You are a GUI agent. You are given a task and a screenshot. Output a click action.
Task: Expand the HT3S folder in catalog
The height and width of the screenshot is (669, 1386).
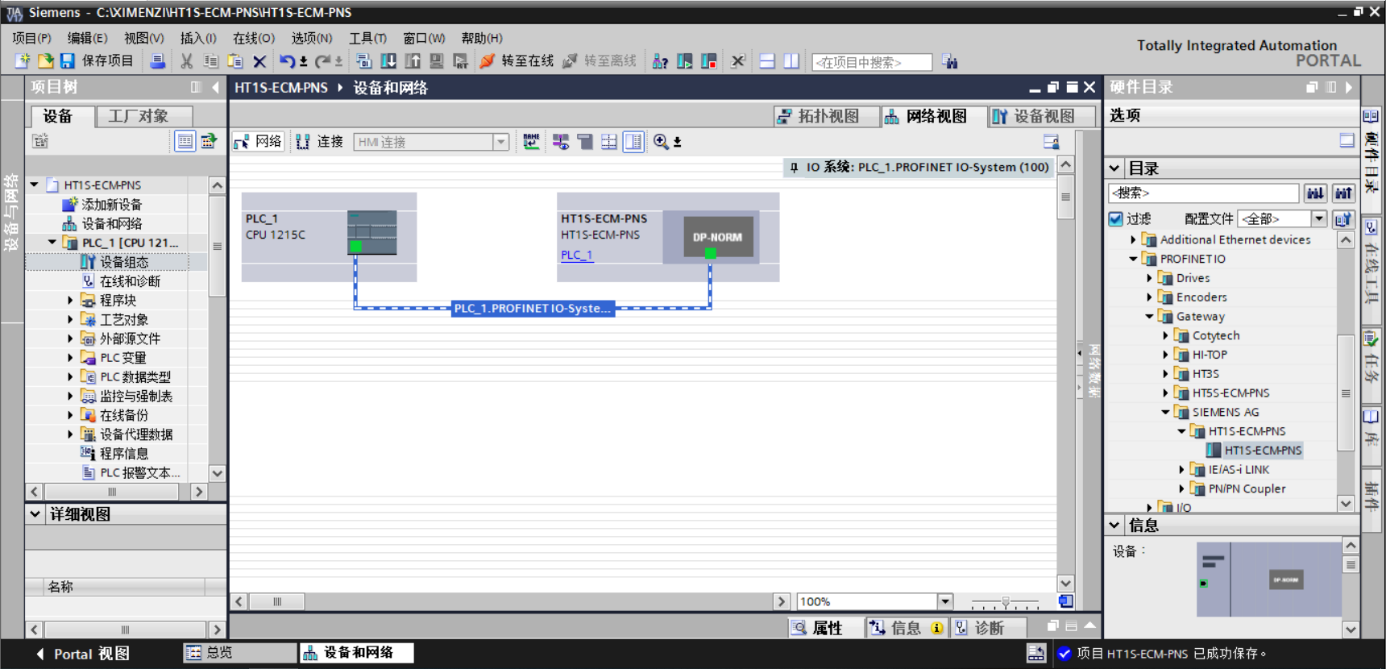[1166, 374]
